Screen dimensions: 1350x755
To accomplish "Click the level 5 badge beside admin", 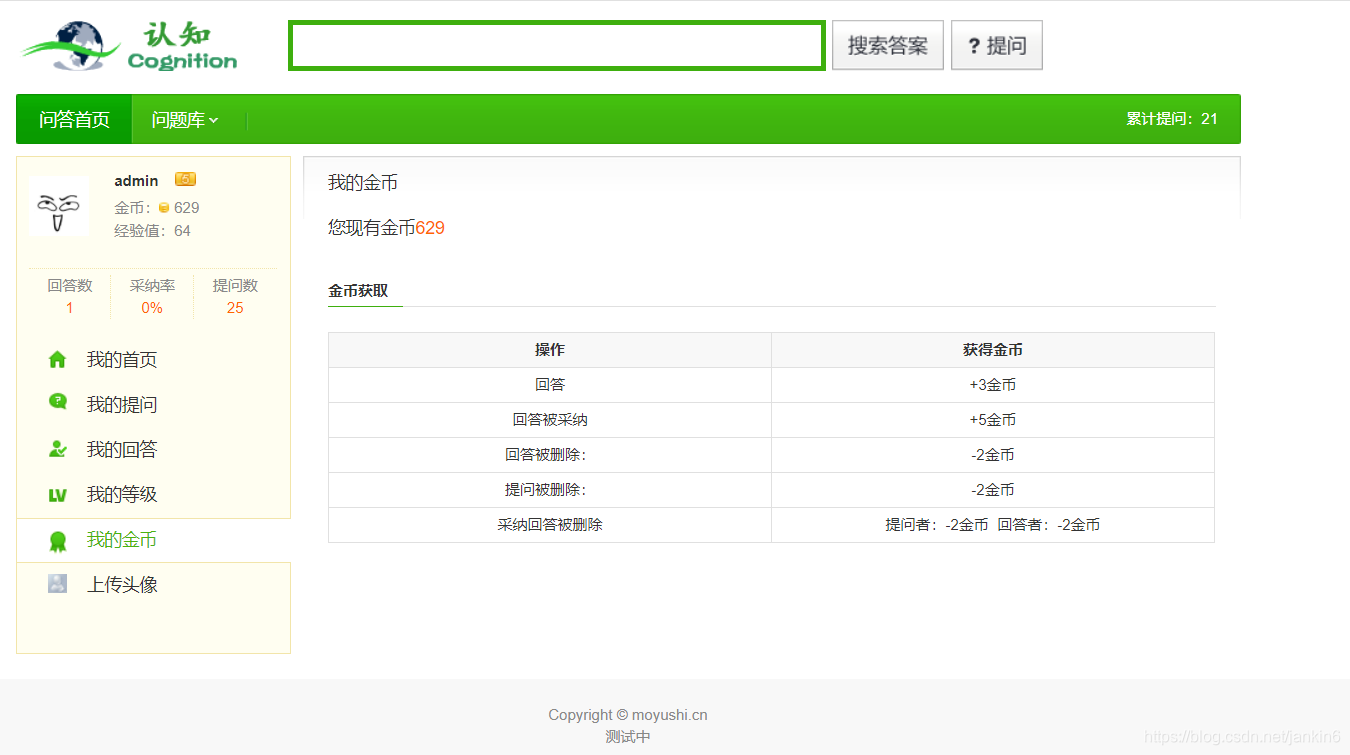I will pos(183,178).
